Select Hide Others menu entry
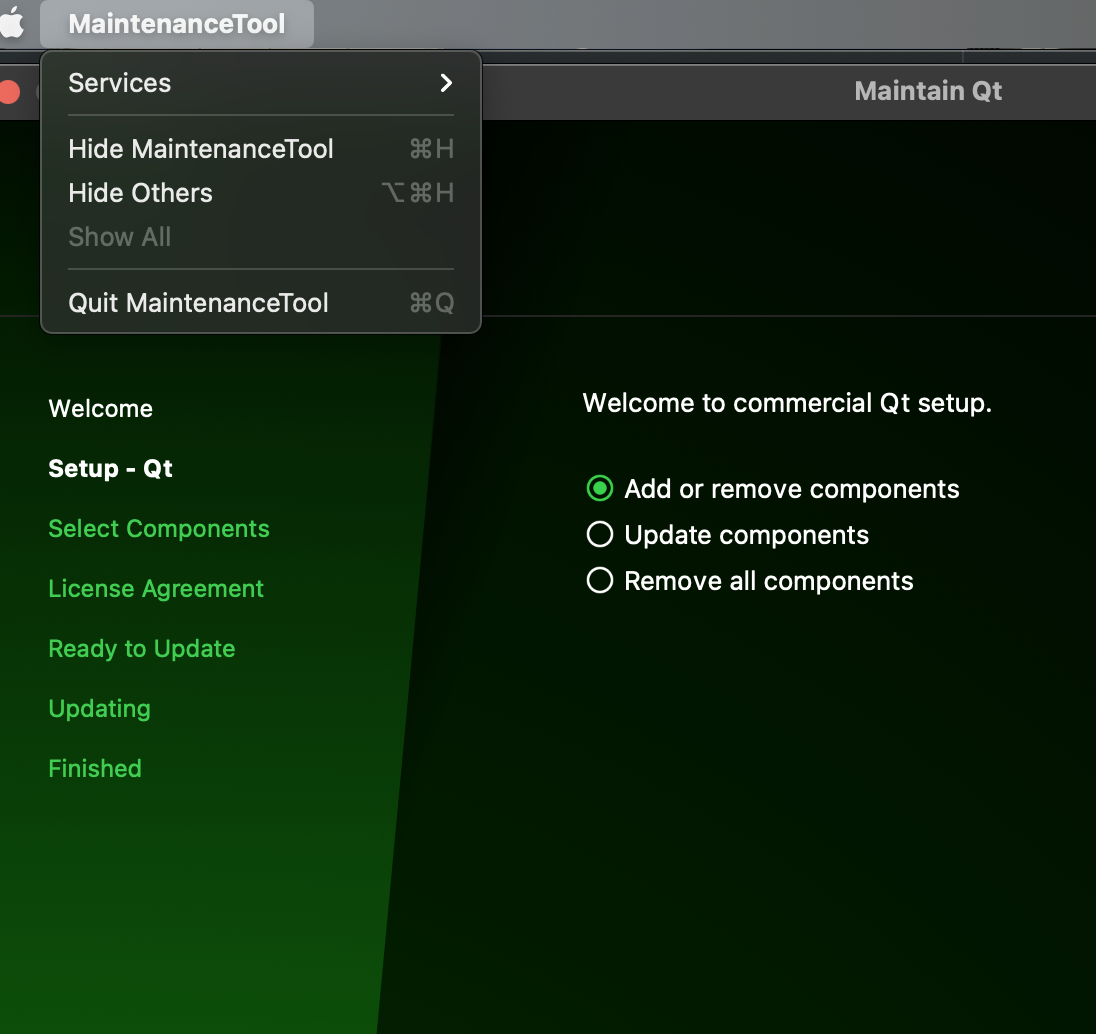 [x=261, y=193]
